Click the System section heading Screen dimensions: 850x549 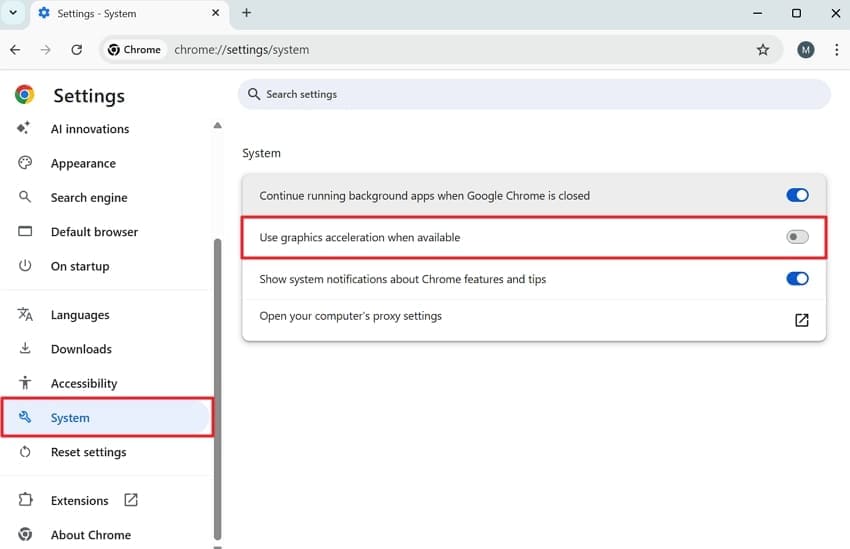click(x=261, y=153)
